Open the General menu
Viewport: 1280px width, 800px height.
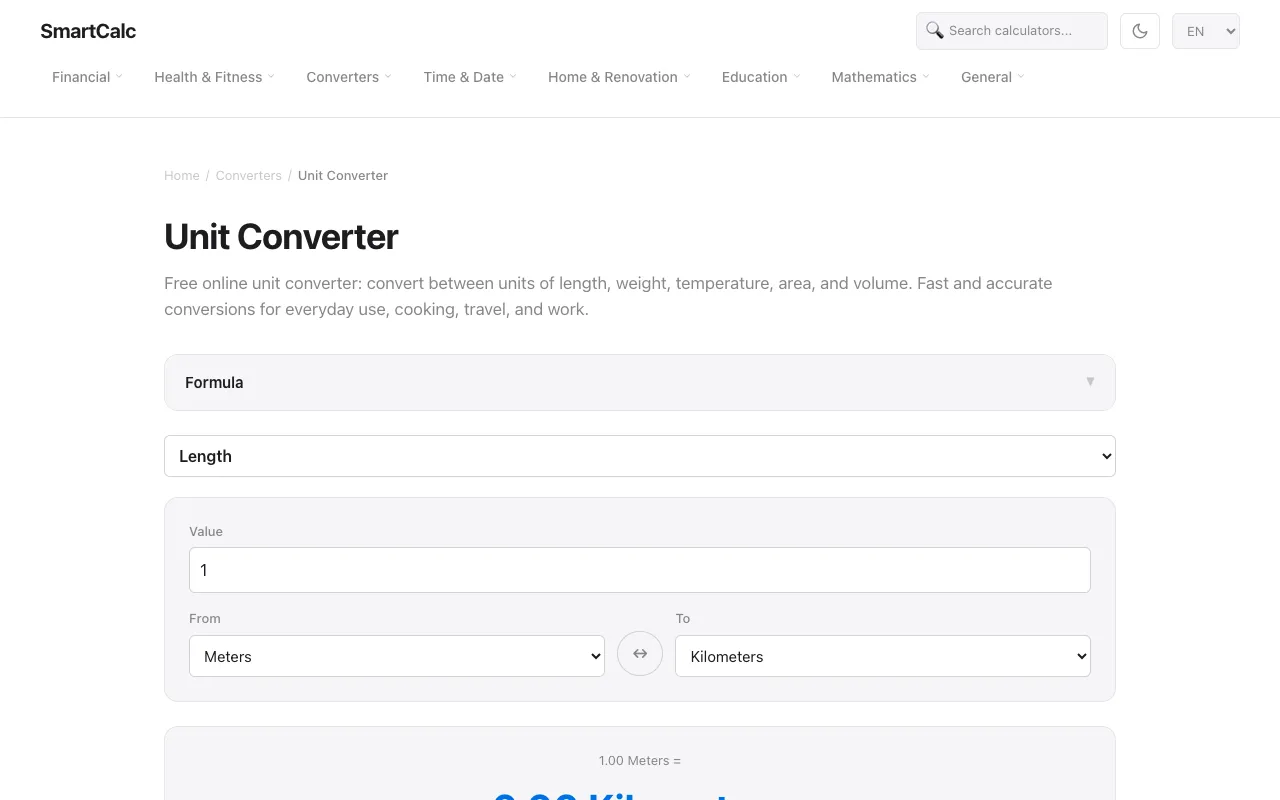[993, 77]
